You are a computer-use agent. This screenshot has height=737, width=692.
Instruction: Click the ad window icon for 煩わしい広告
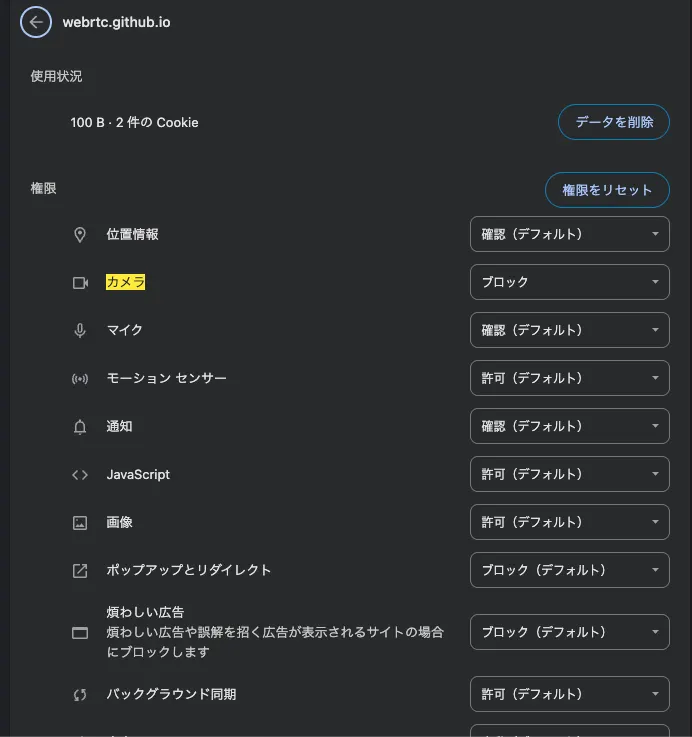[x=80, y=633]
